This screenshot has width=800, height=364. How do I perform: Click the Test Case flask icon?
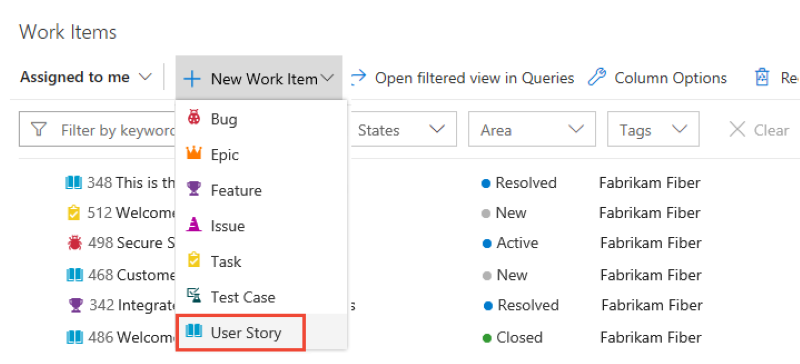(x=194, y=296)
